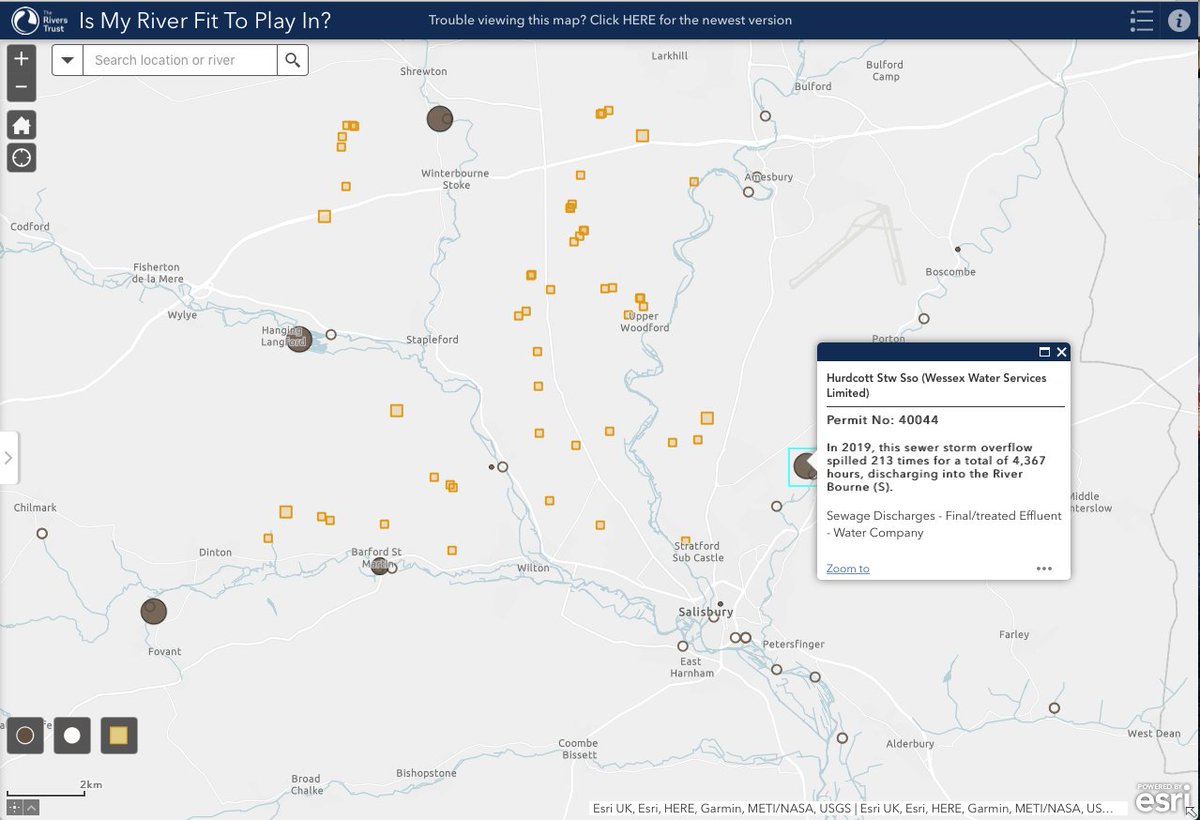This screenshot has height=820, width=1200.
Task: Select small circle marker near Bulford
Action: click(x=766, y=116)
